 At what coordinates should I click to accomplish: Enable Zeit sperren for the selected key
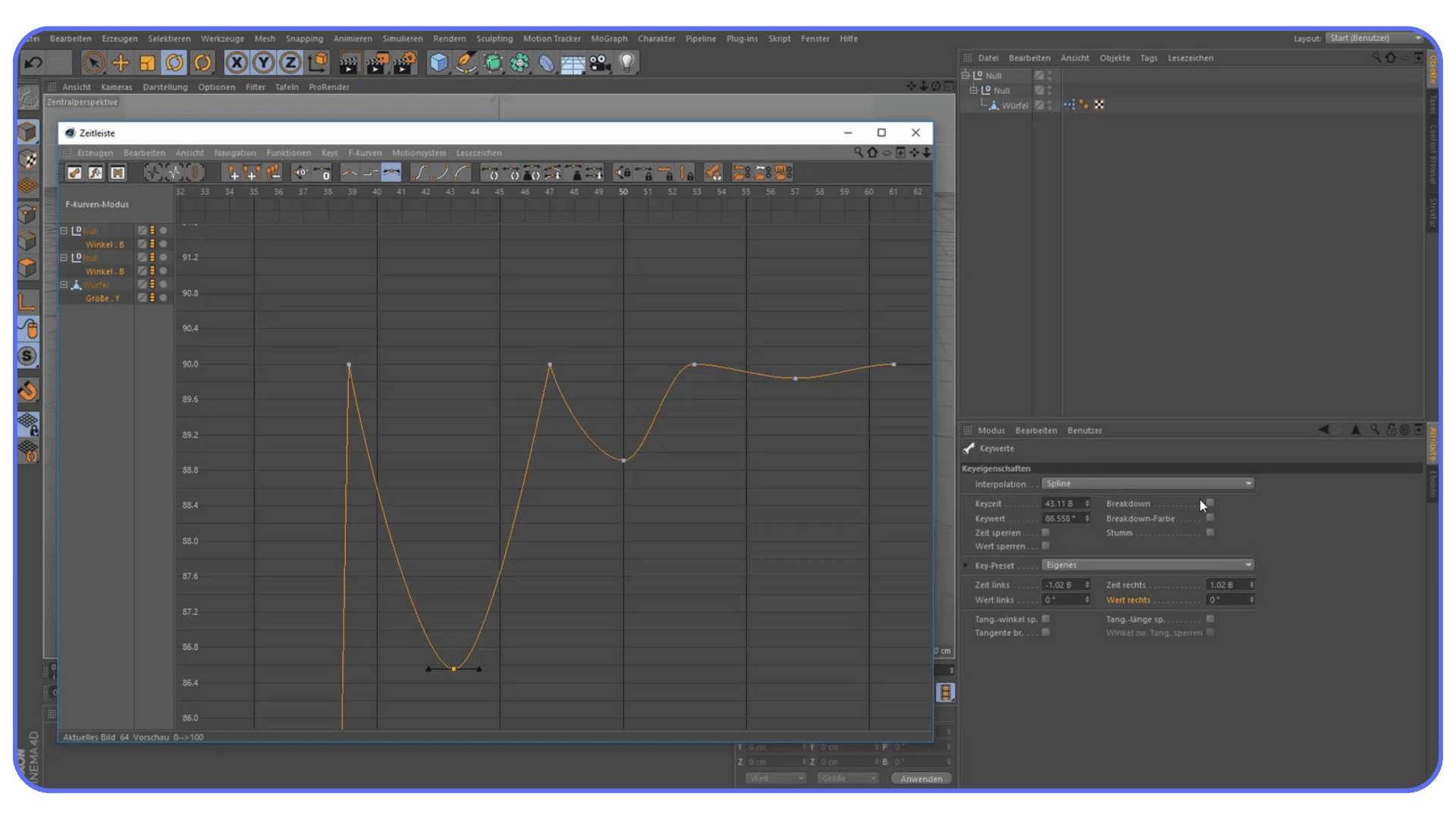[x=1046, y=532]
